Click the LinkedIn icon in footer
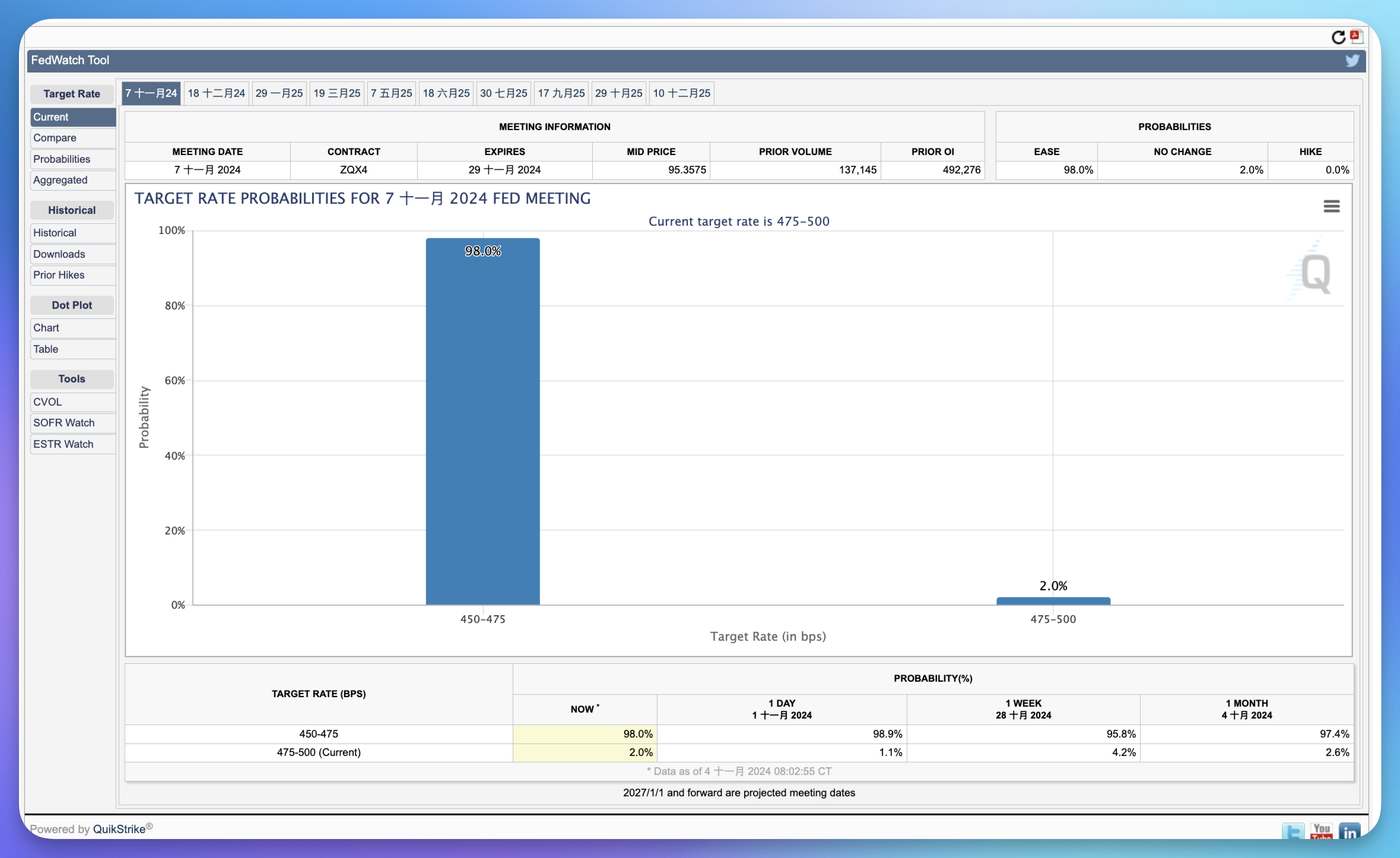Viewport: 1400px width, 858px height. 1350,831
